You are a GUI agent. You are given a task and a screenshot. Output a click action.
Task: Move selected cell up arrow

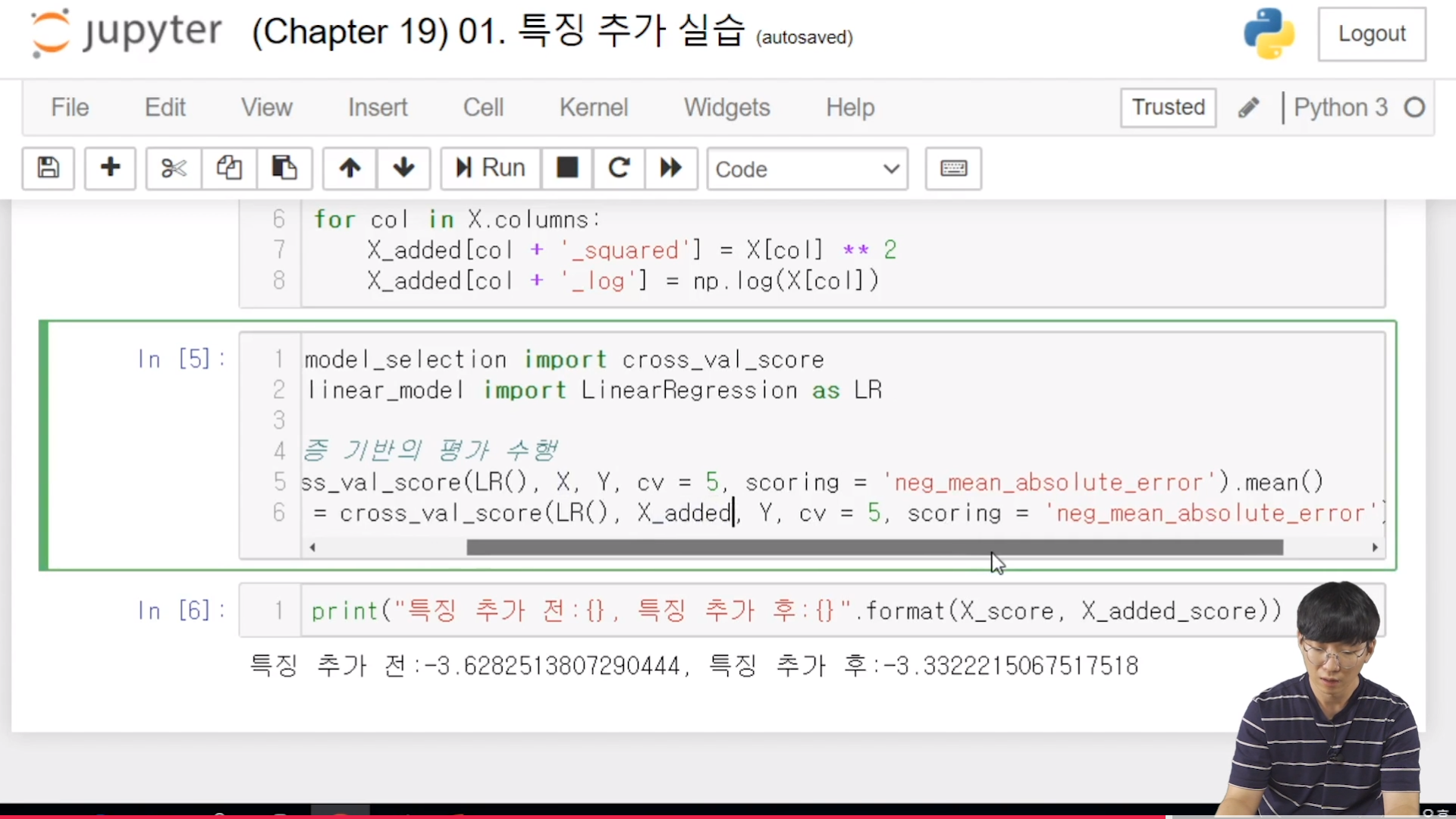(350, 168)
